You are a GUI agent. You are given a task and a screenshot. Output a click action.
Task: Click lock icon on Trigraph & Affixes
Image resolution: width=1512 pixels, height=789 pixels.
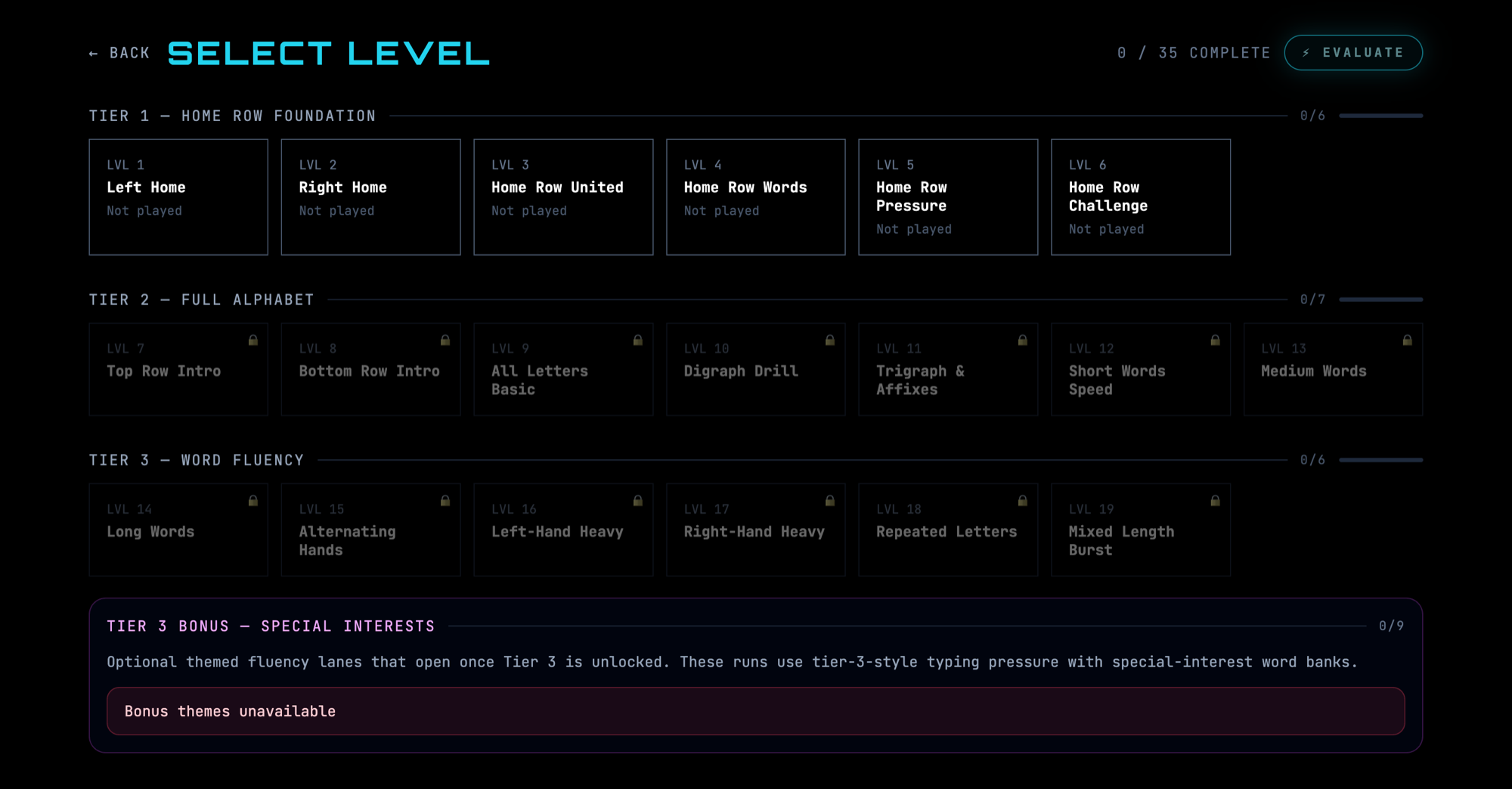click(x=1023, y=340)
